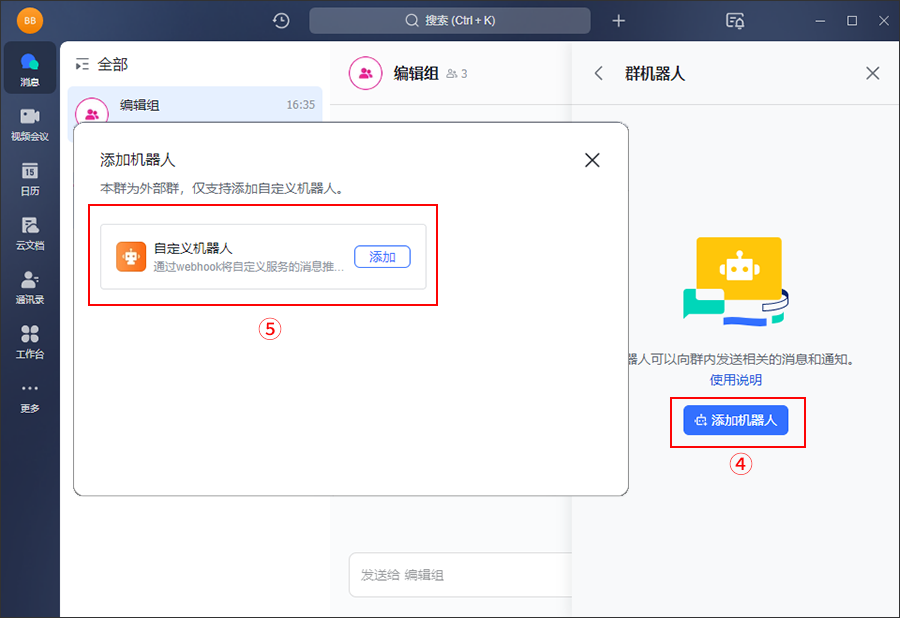Click the orange 自定义机器人 icon
The image size is (900, 618).
tap(131, 256)
